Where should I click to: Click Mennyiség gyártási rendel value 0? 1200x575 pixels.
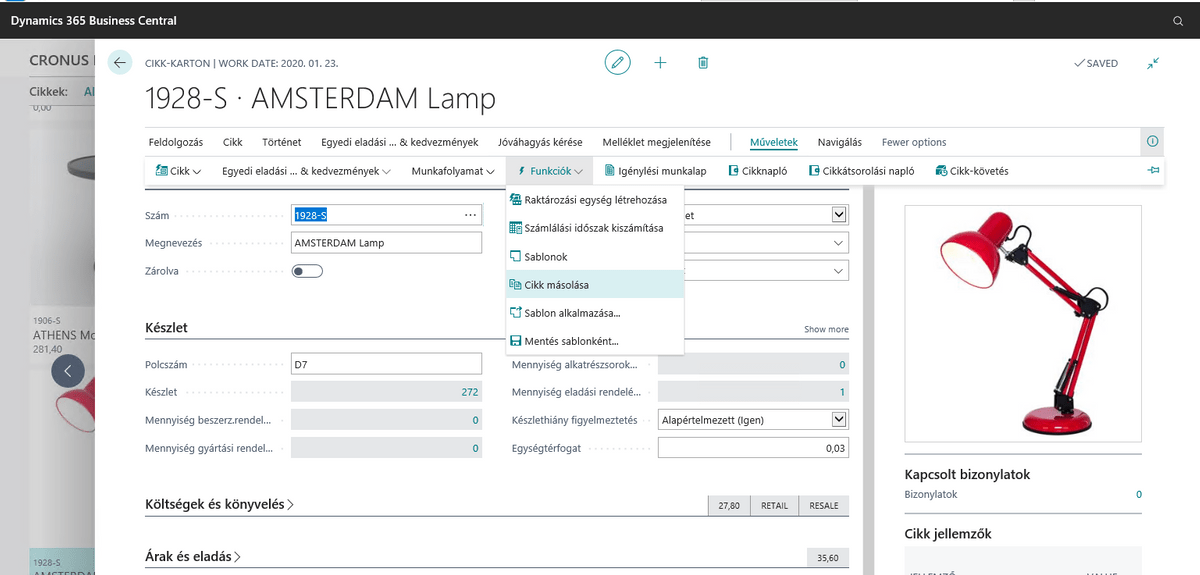tap(386, 448)
